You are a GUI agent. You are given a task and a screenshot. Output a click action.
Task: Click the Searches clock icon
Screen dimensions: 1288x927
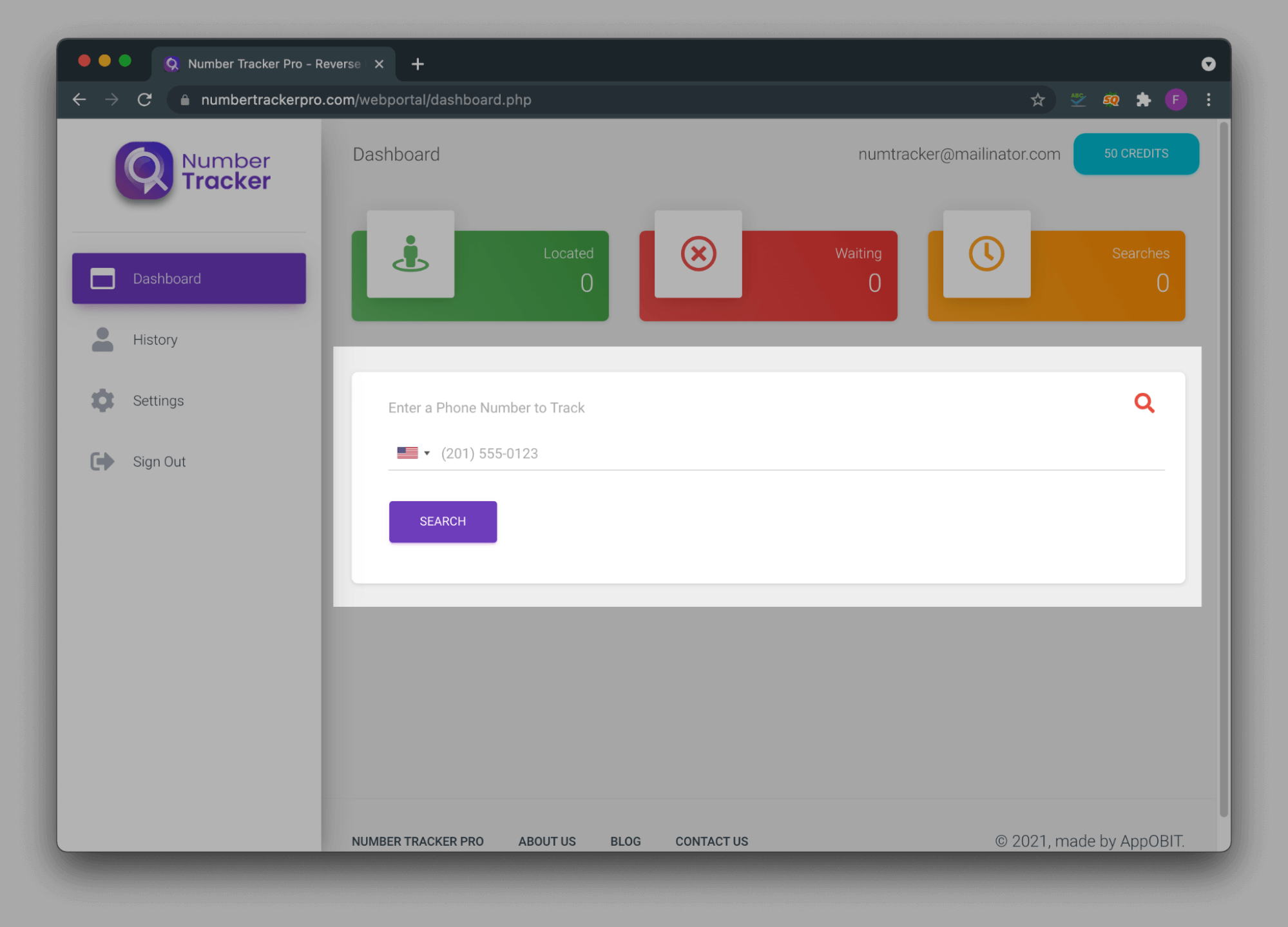tap(986, 254)
